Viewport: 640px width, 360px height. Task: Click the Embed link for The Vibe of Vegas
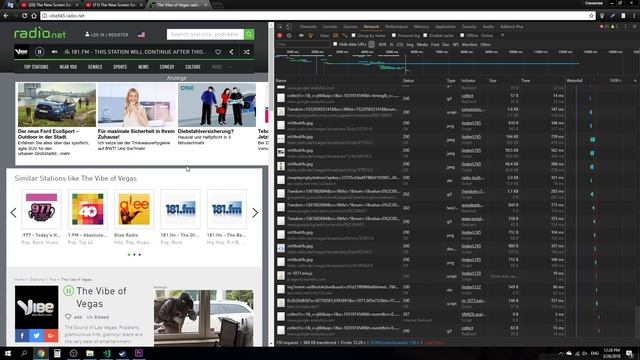tap(98, 317)
